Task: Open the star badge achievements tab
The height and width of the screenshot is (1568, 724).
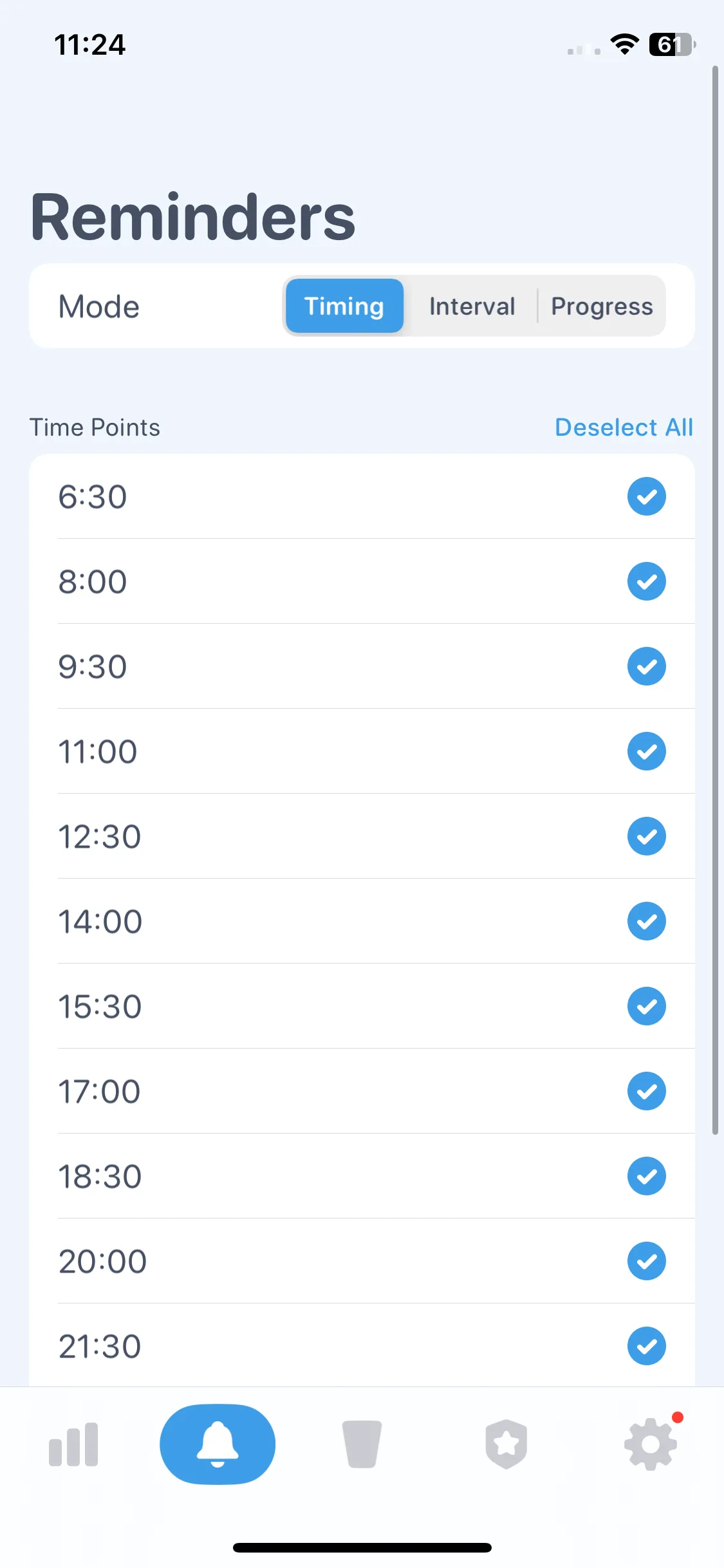Action: click(506, 1444)
